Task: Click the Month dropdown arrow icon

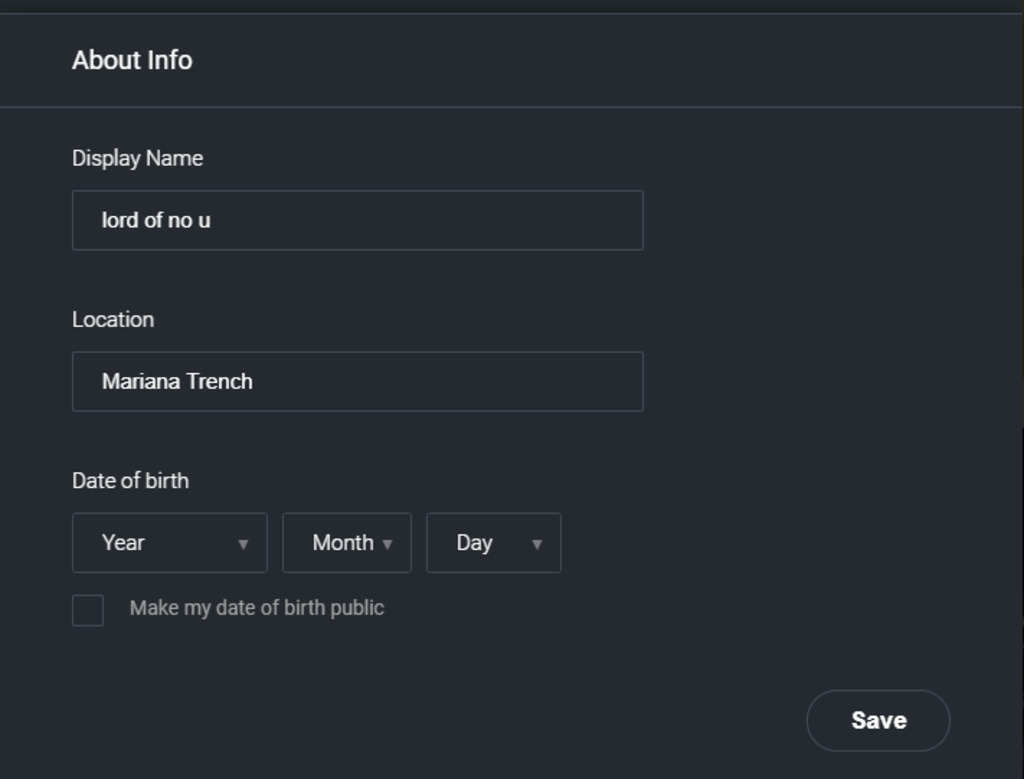Action: (388, 544)
